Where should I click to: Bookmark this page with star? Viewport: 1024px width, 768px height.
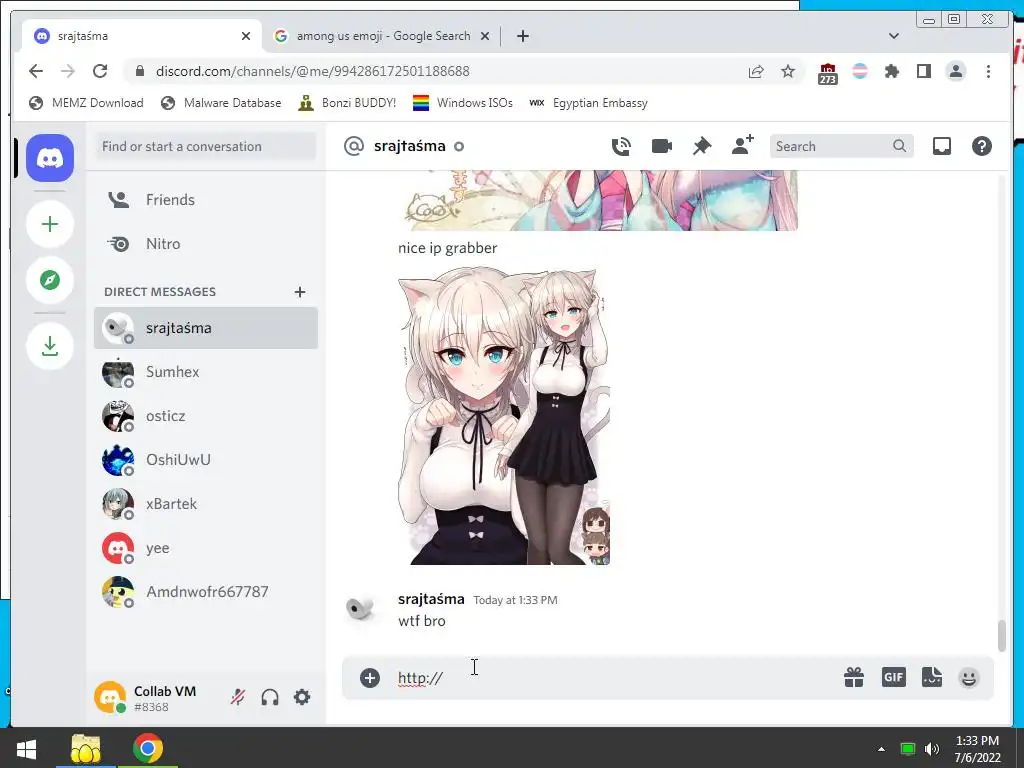(x=788, y=71)
